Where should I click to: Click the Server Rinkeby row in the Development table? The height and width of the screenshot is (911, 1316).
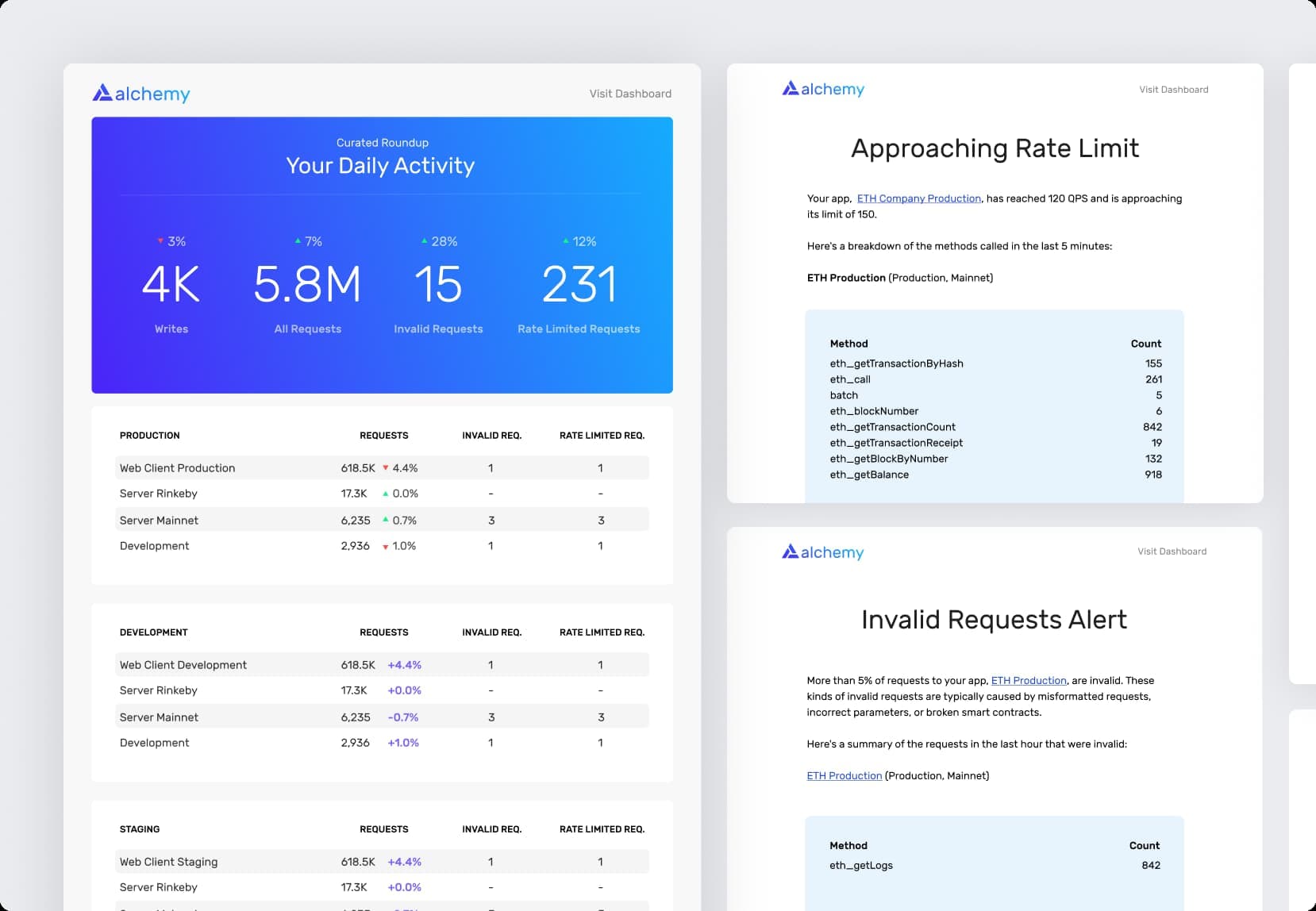click(x=158, y=690)
